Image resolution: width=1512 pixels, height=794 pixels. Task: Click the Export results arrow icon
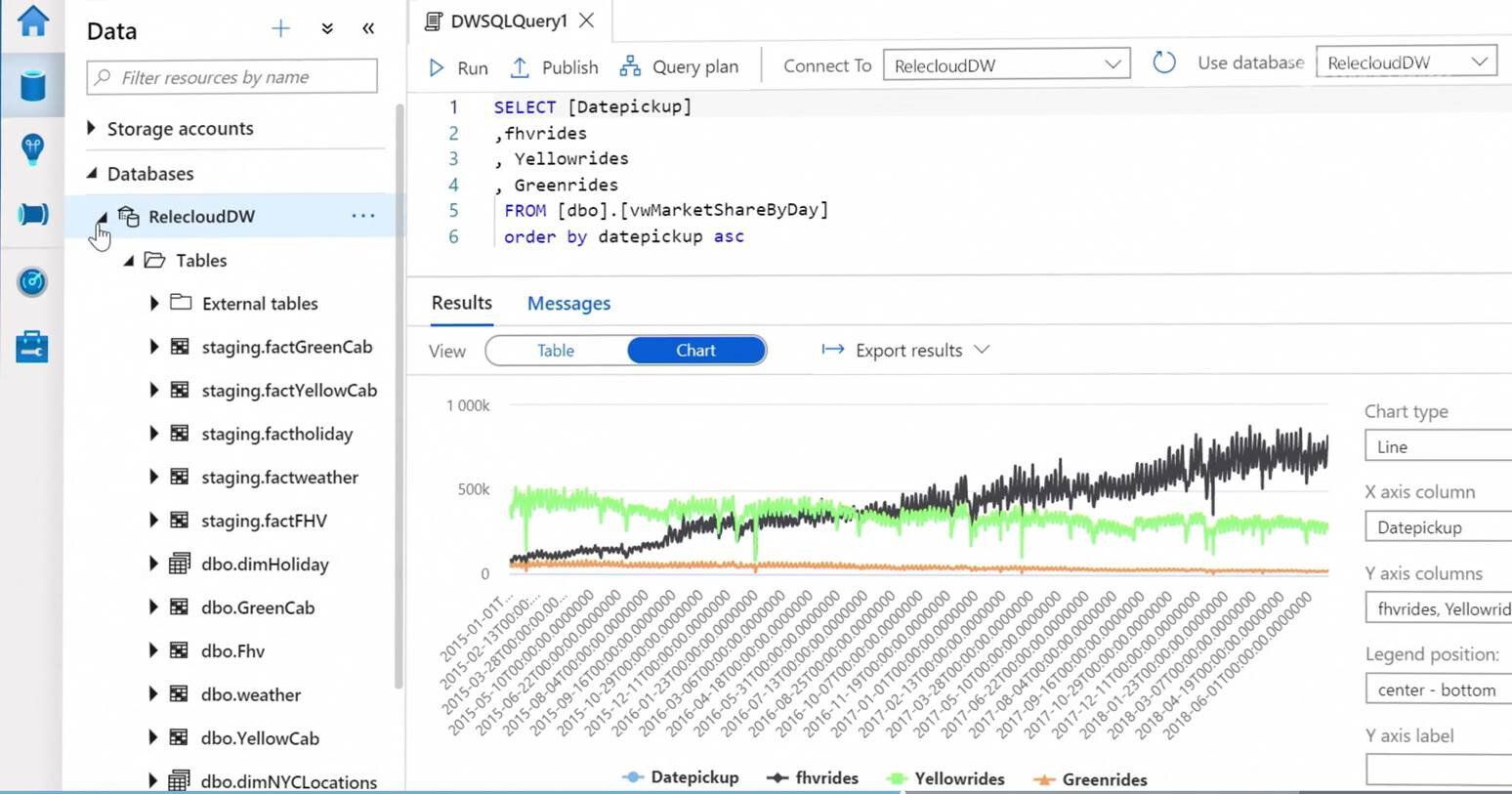pos(833,349)
